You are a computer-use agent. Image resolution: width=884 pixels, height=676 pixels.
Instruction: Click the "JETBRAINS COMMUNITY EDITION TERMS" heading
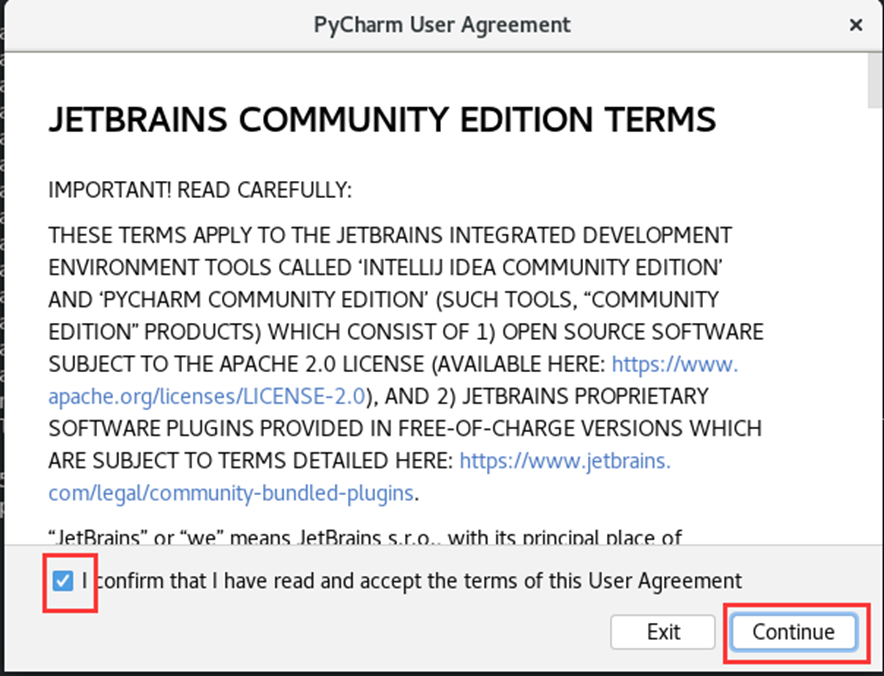point(382,120)
